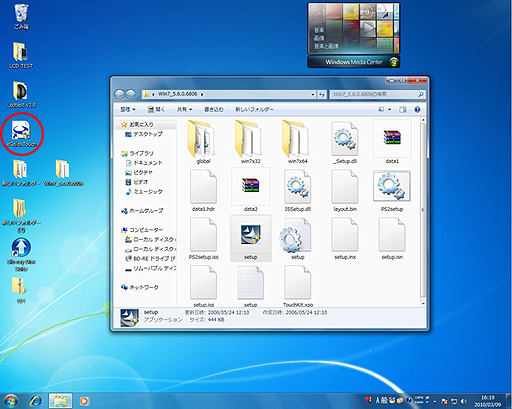Select the Lcdtest v3.6 desktop icon
This screenshot has width=512, height=409.
[x=21, y=95]
